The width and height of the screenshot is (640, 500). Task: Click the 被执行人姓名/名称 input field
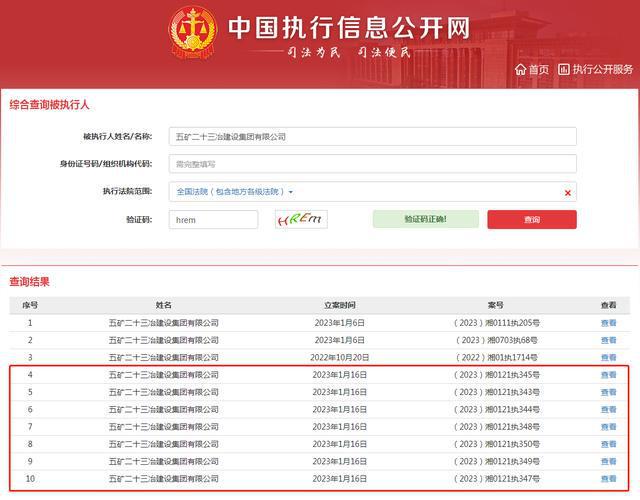tap(372, 136)
